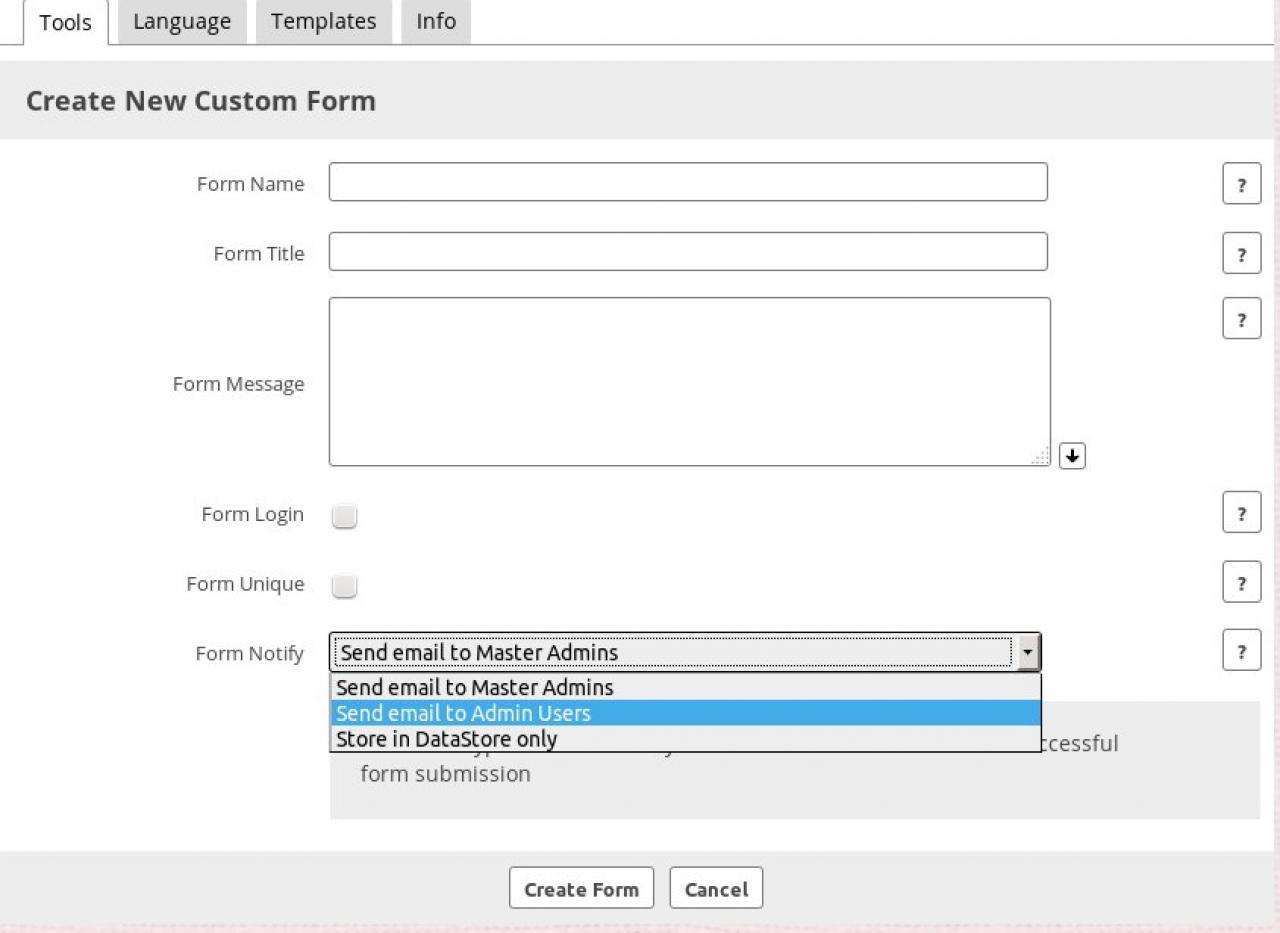The width and height of the screenshot is (1280, 933).
Task: Open help for the Form Unique option
Action: point(1241,582)
